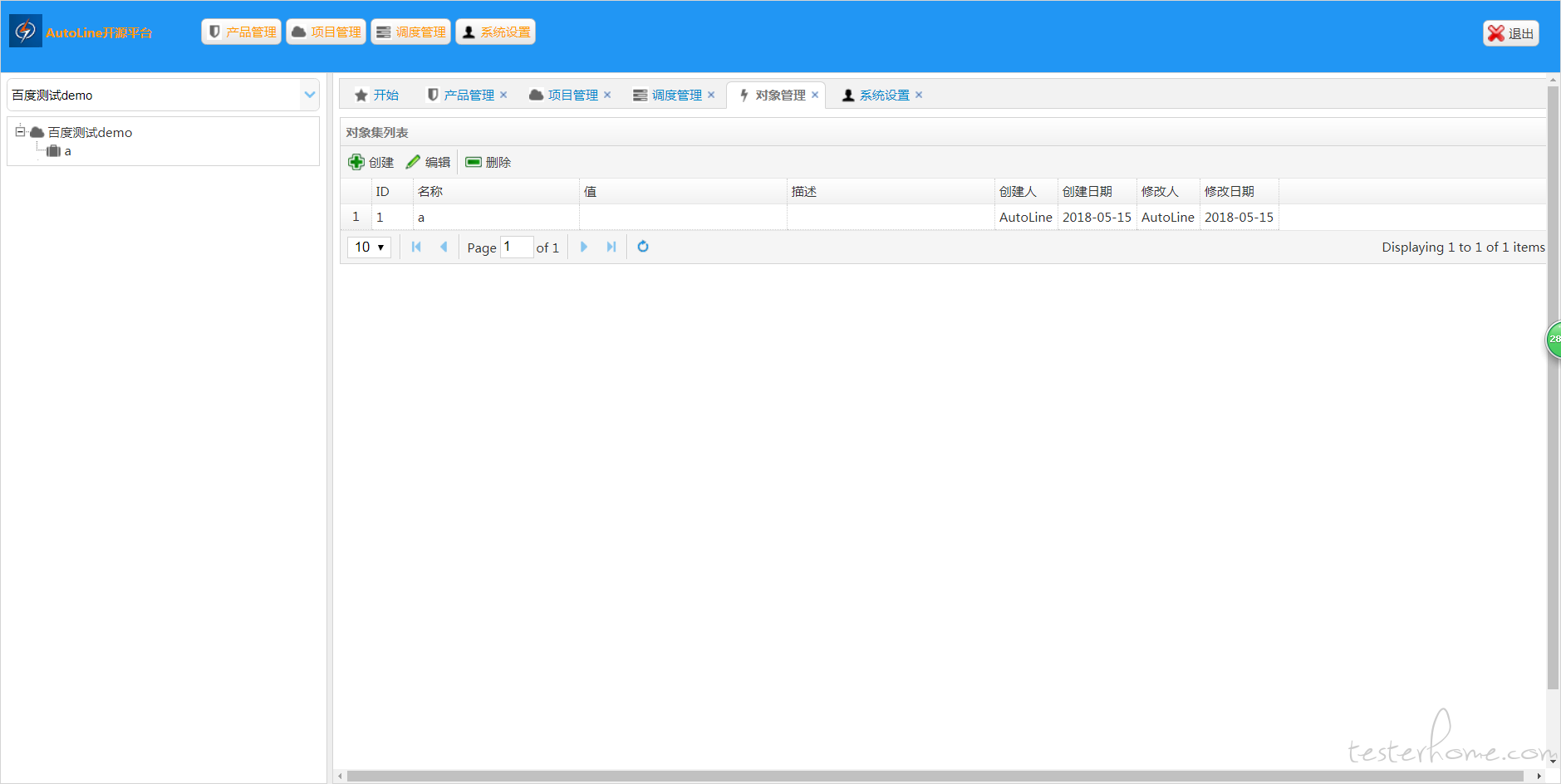Go to previous page icon

[444, 247]
